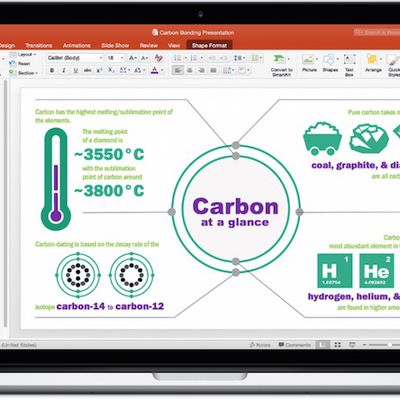The height and width of the screenshot is (400, 400).
Task: Open the Notes pane
Action: point(260,345)
